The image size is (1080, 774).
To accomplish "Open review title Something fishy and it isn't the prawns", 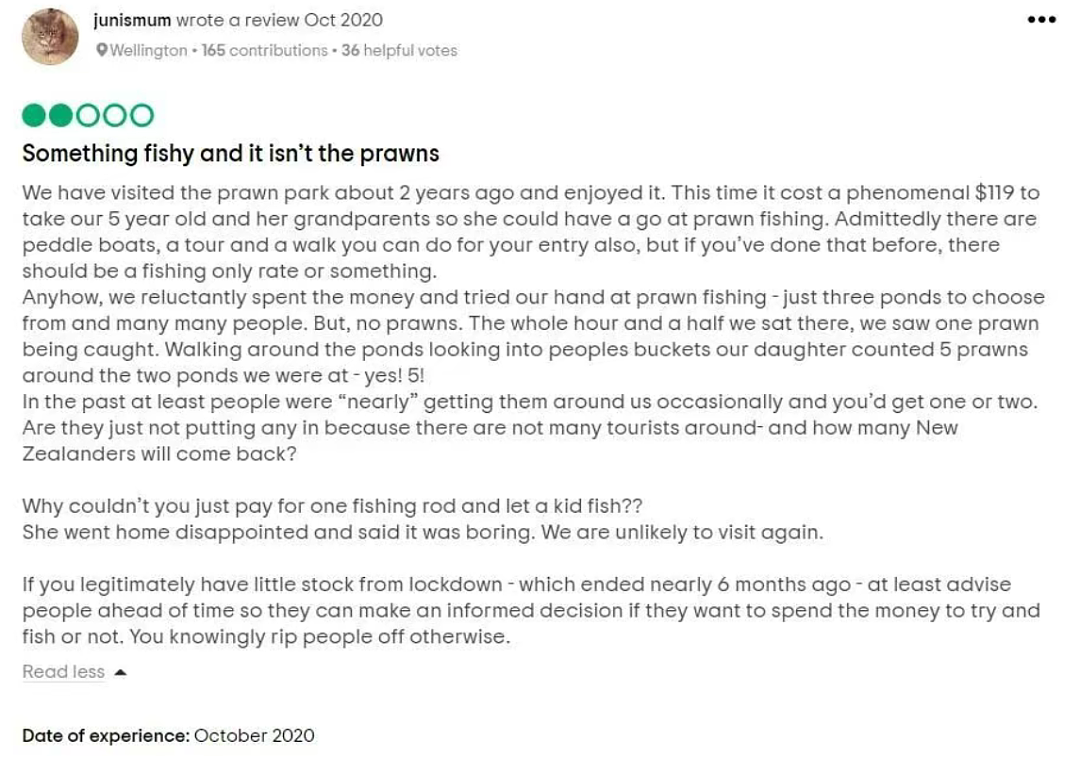I will 231,153.
